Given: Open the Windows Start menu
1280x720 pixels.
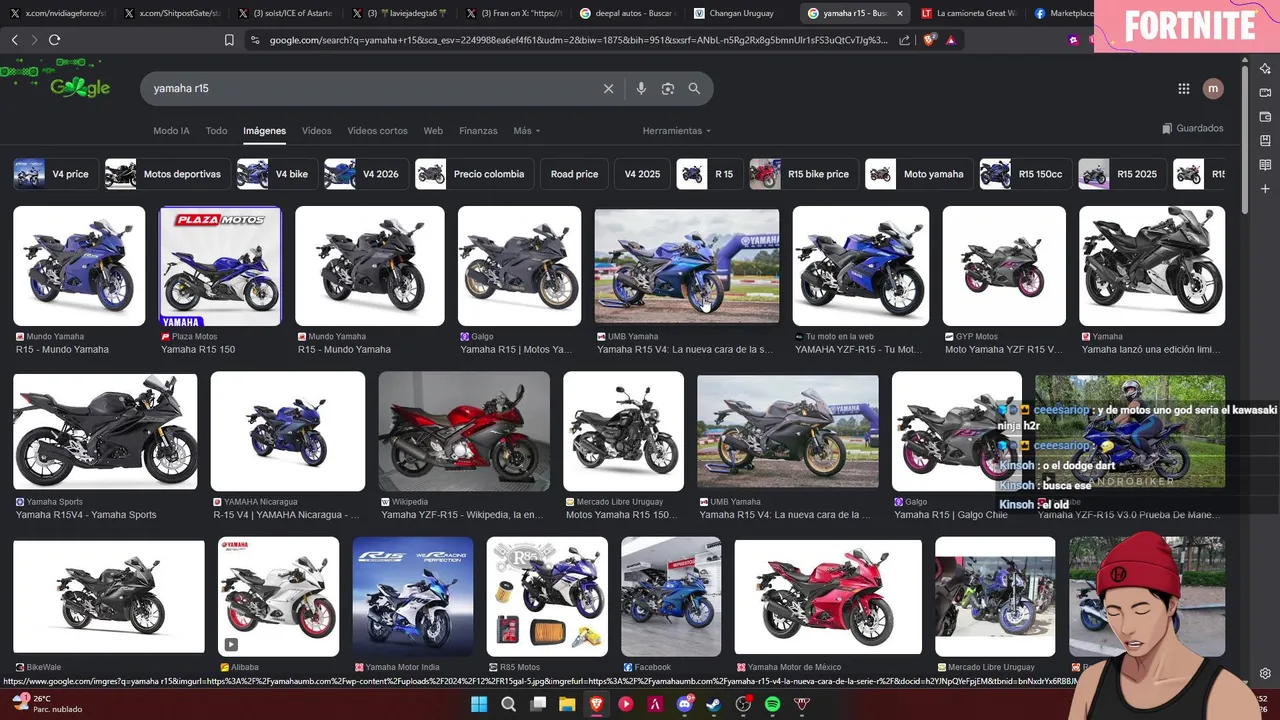Looking at the screenshot, I should click(x=479, y=704).
